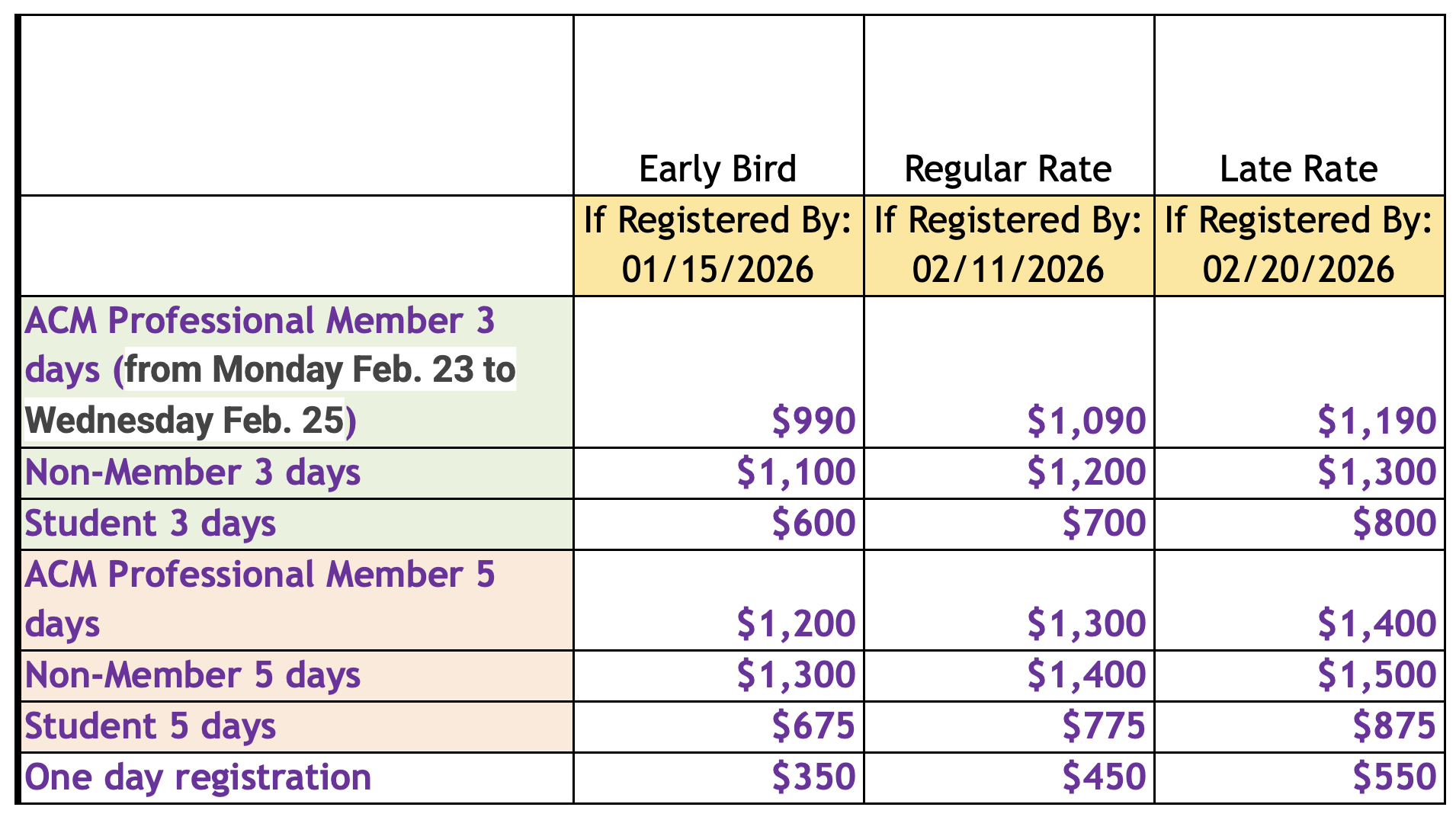The height and width of the screenshot is (820, 1456).
Task: Click the Non-Member 5 days row label
Action: 193,675
